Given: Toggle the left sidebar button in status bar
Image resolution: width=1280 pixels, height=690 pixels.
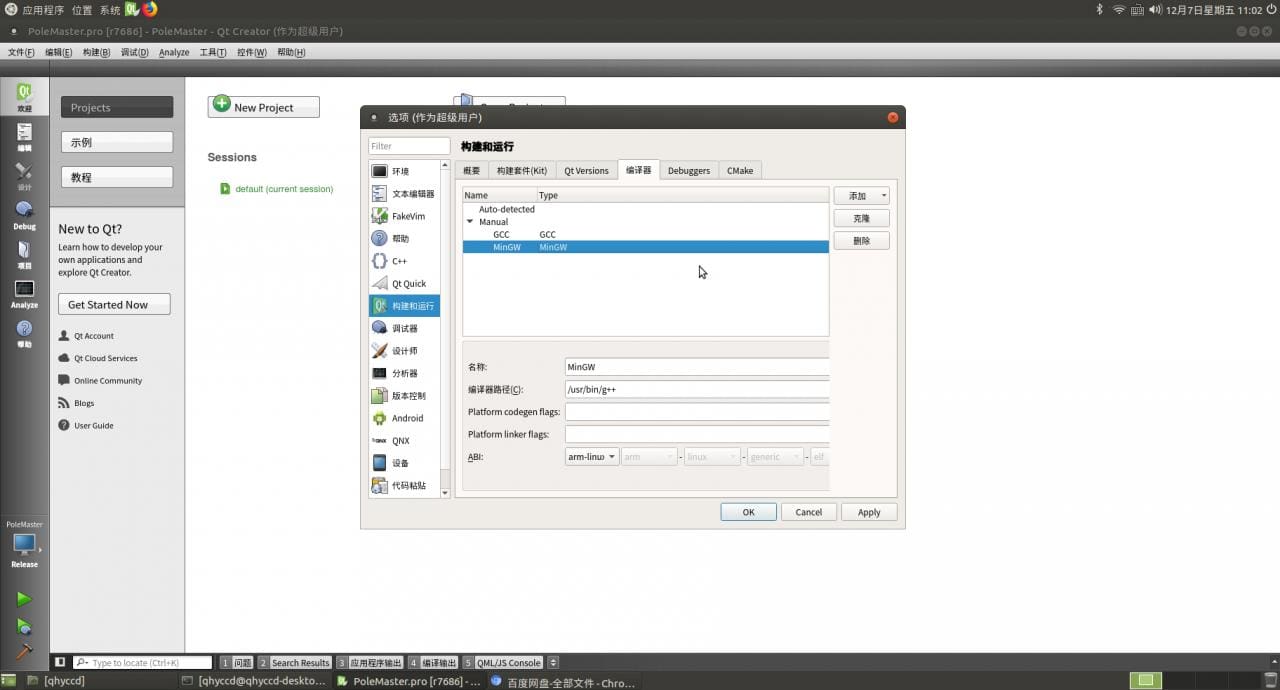Looking at the screenshot, I should (60, 662).
